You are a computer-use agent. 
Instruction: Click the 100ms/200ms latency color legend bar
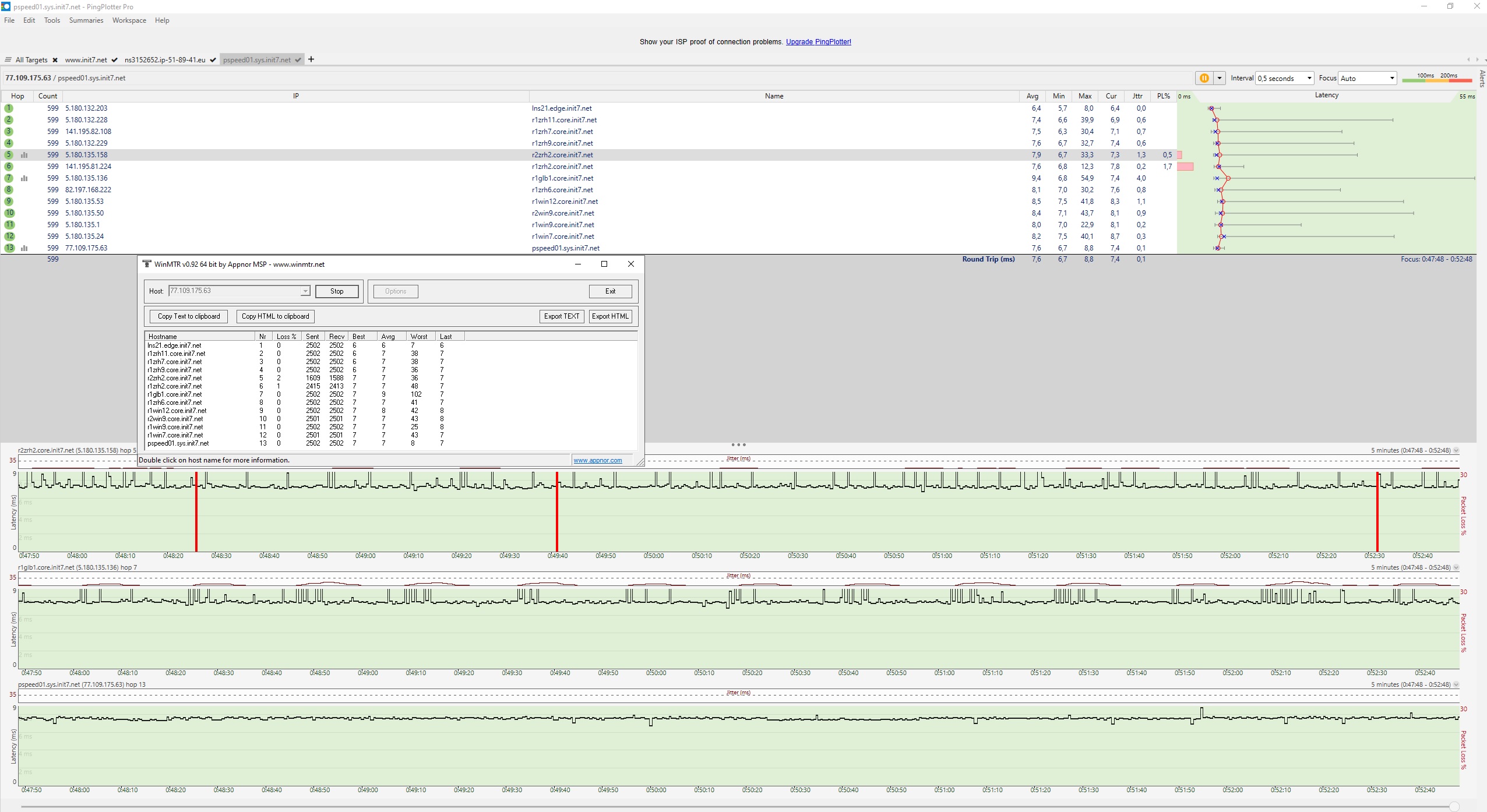click(x=1437, y=80)
